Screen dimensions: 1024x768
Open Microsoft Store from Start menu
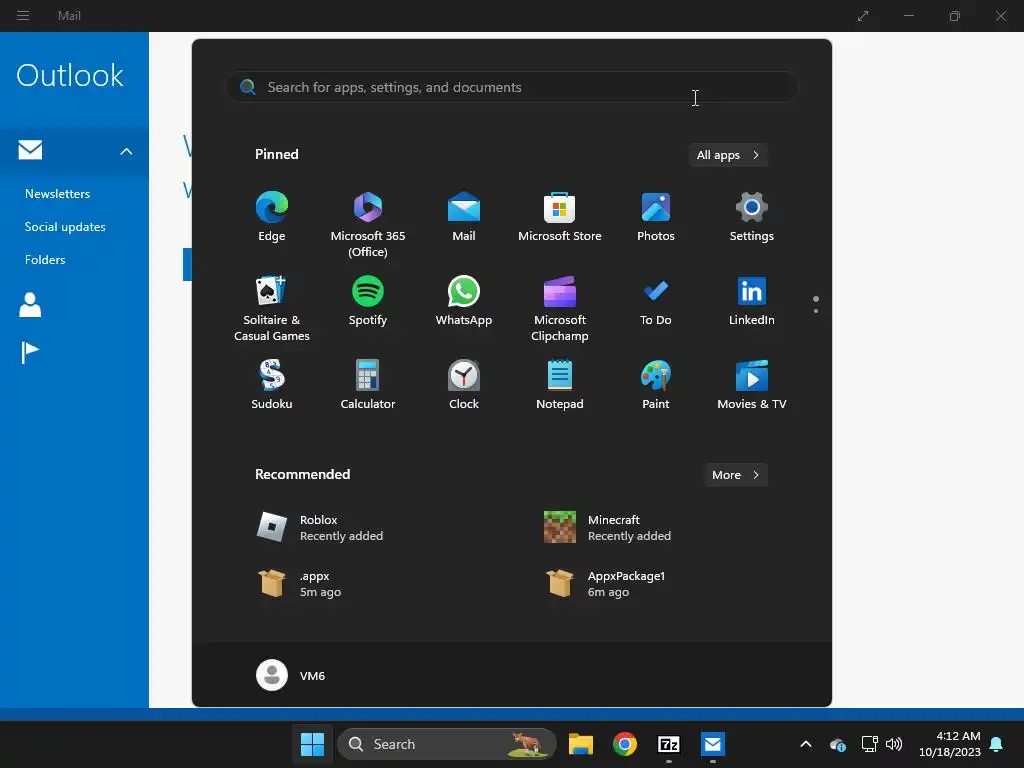coord(560,217)
